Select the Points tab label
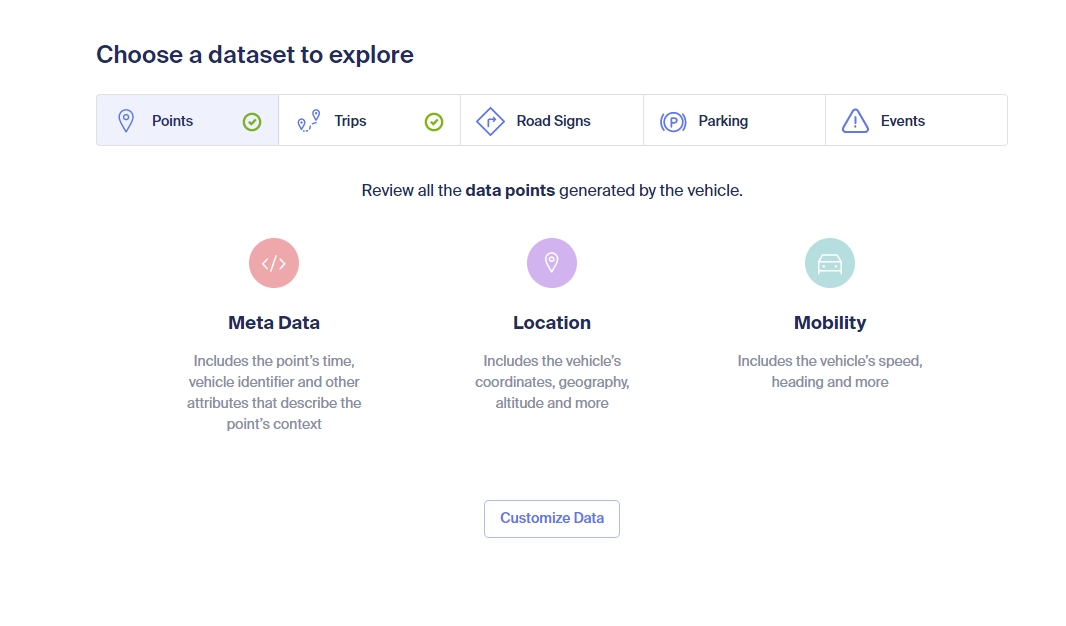 (x=172, y=121)
